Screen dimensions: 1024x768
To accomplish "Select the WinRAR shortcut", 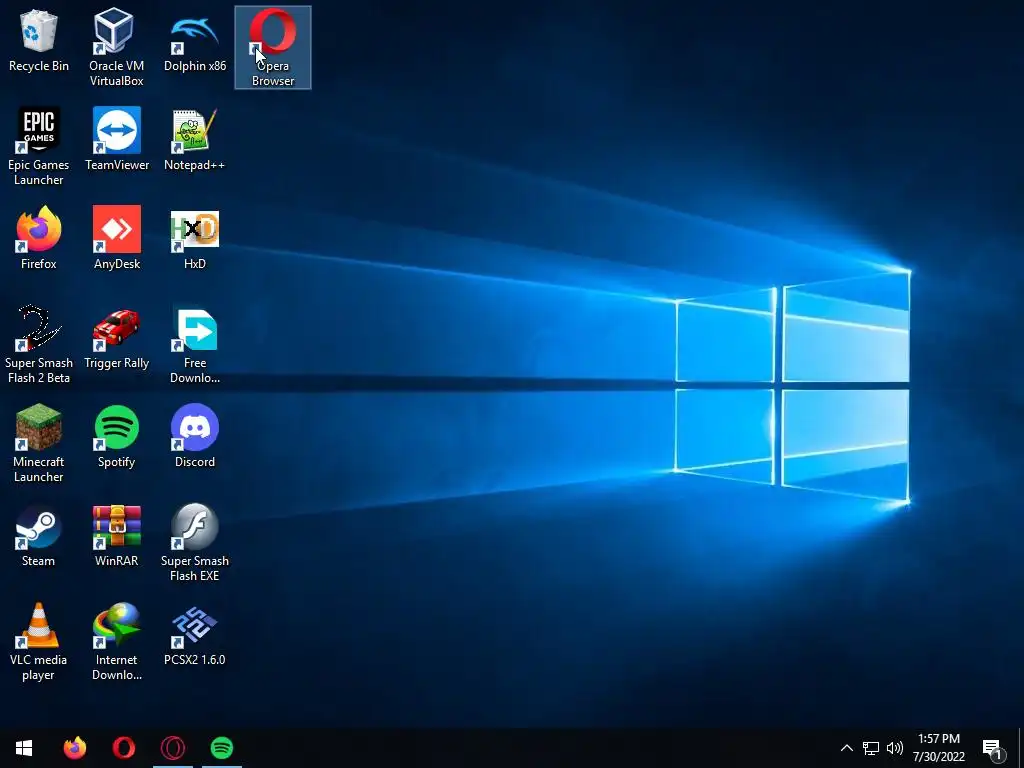I will [x=117, y=536].
